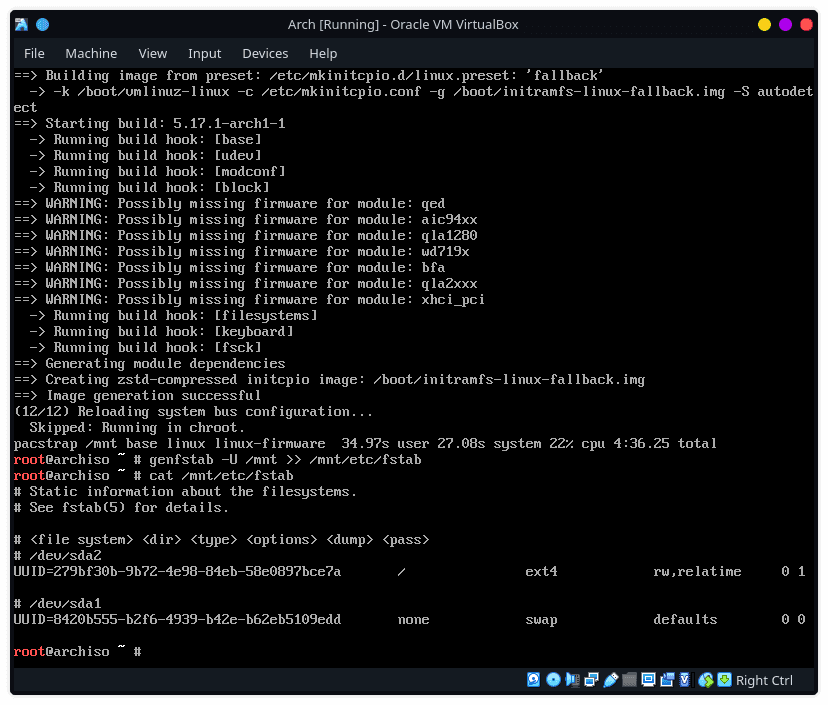This screenshot has width=828, height=705.
Task: Click the hard disk activity status icon
Action: (x=533, y=680)
